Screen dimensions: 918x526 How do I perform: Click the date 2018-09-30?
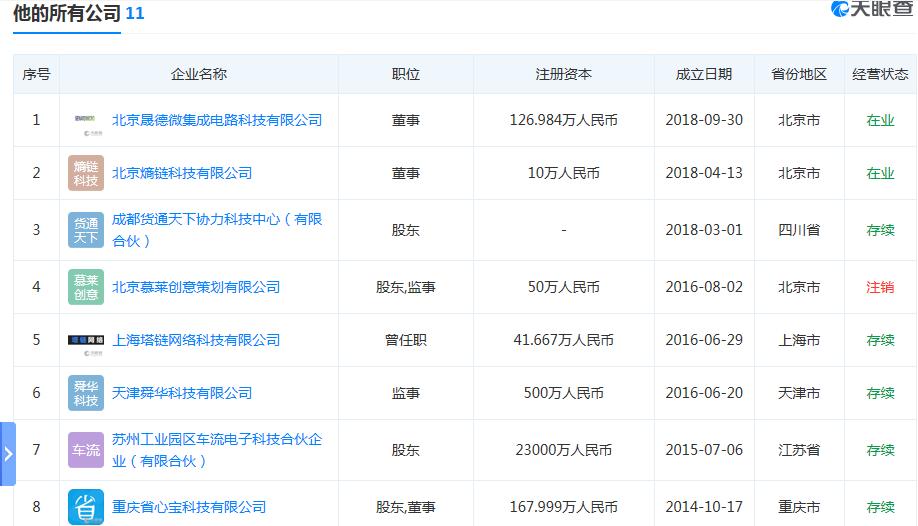point(704,120)
